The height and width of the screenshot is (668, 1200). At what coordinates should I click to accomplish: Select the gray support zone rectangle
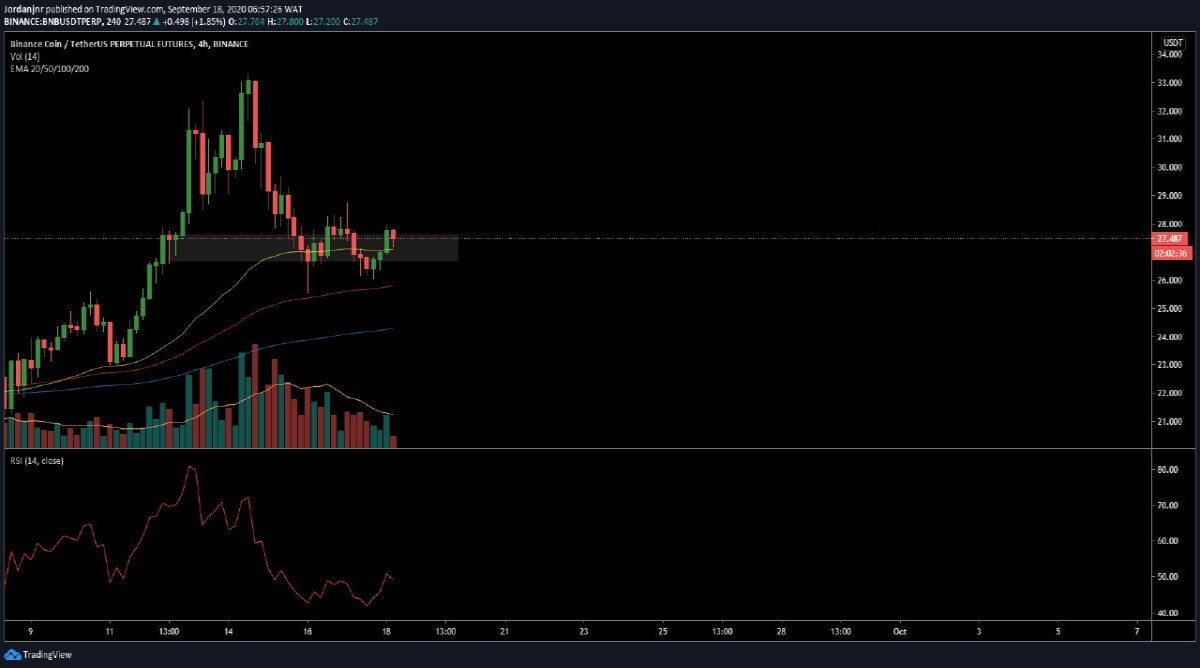pyautogui.click(x=313, y=248)
